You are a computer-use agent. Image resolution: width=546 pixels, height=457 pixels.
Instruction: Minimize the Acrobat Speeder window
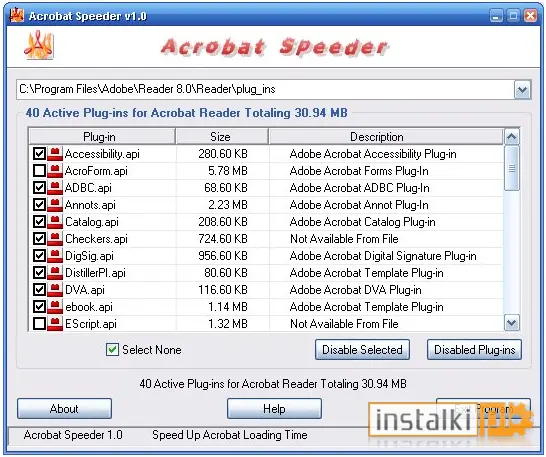click(496, 16)
